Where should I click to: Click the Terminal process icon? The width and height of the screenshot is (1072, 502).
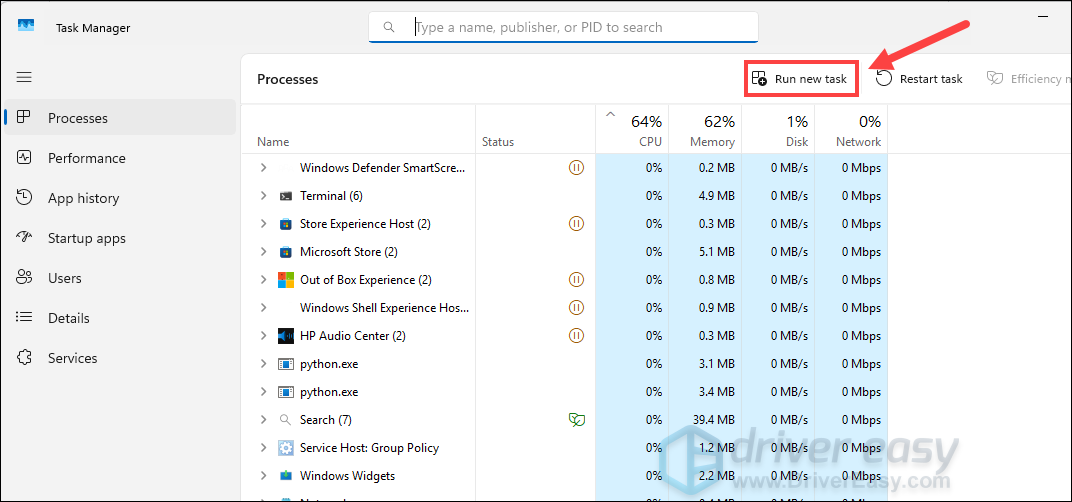click(286, 196)
